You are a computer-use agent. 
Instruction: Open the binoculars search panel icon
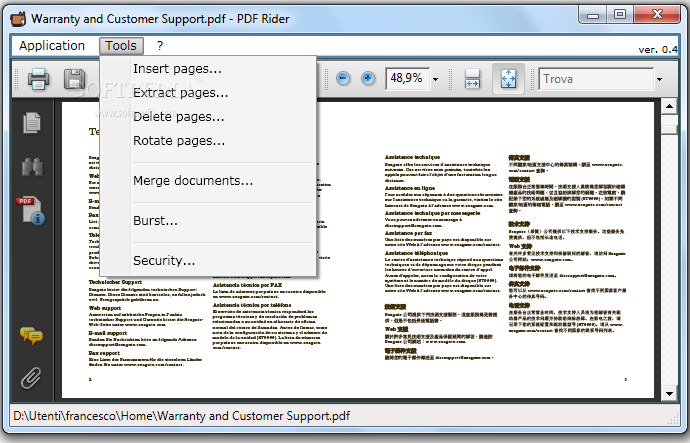(32, 167)
